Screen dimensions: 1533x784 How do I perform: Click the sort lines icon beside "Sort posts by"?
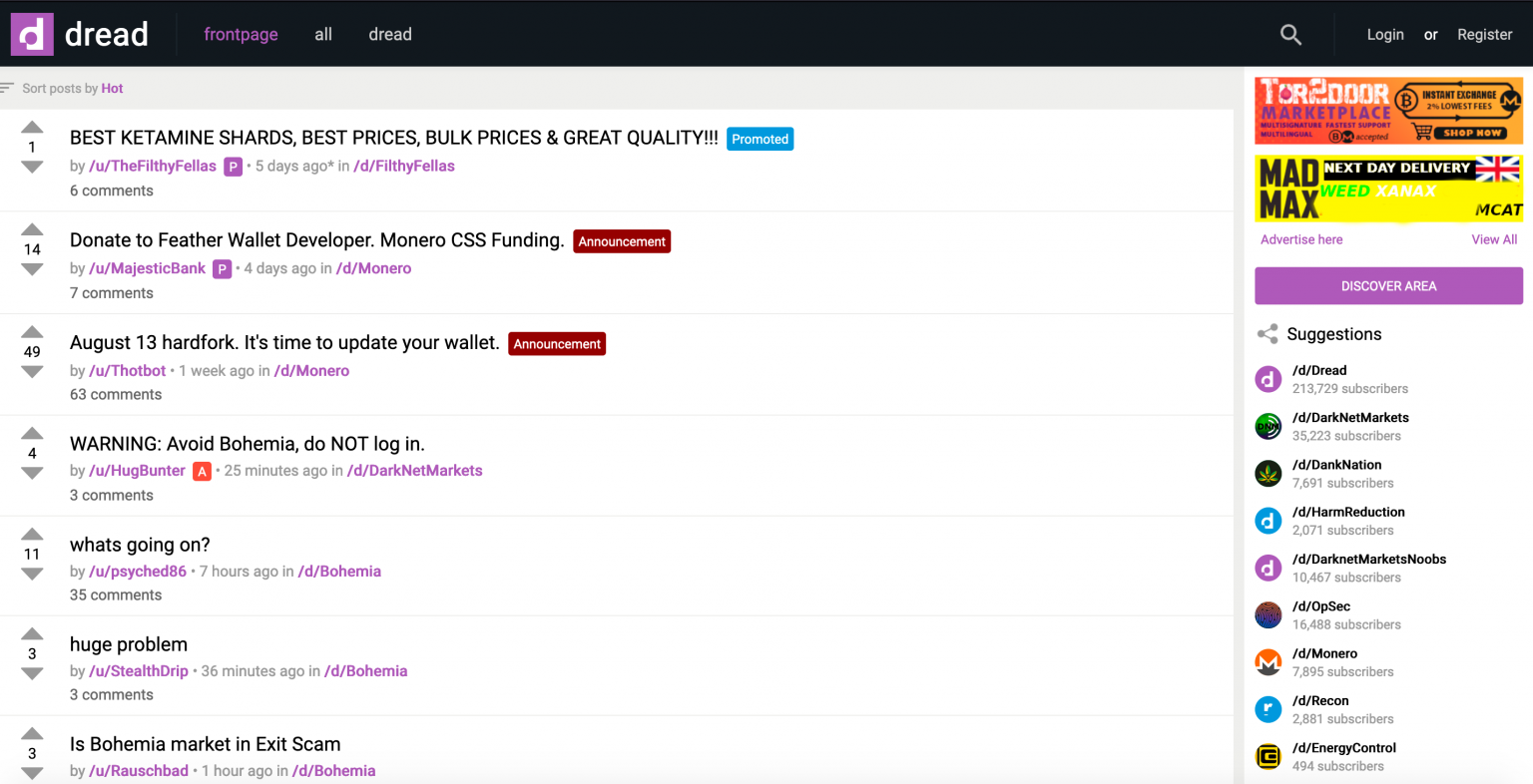click(8, 88)
